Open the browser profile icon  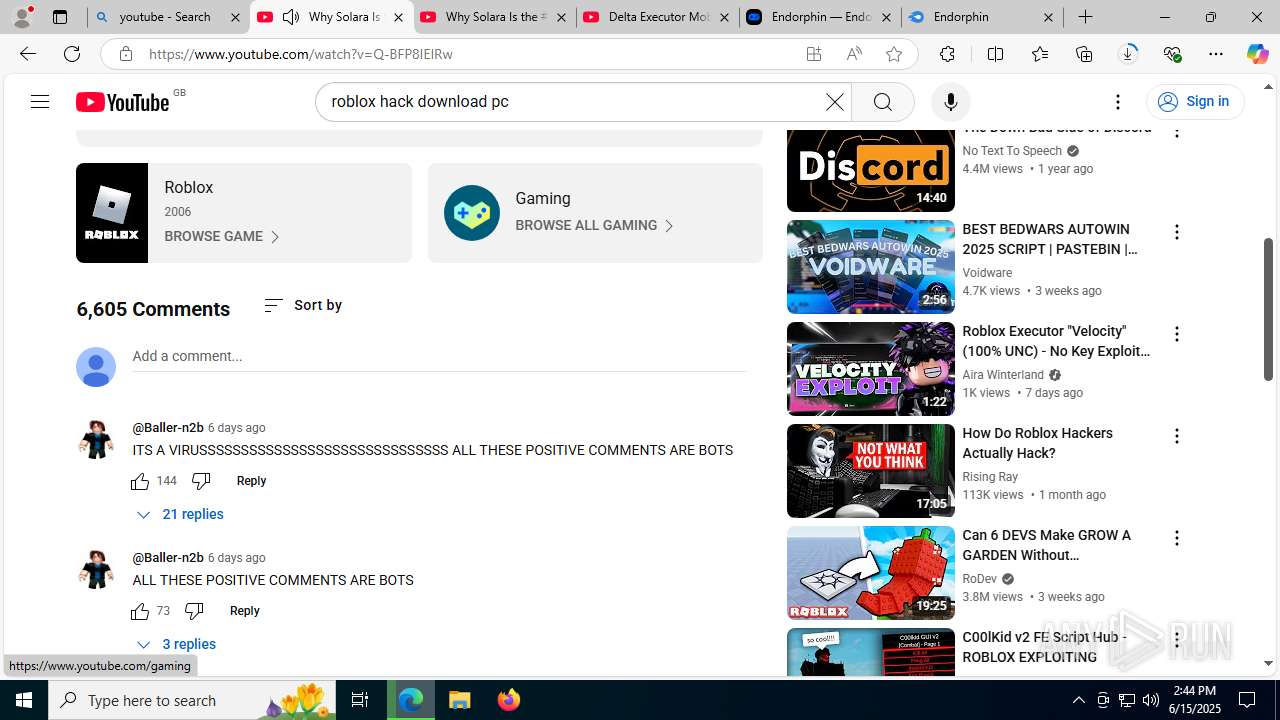(x=22, y=17)
